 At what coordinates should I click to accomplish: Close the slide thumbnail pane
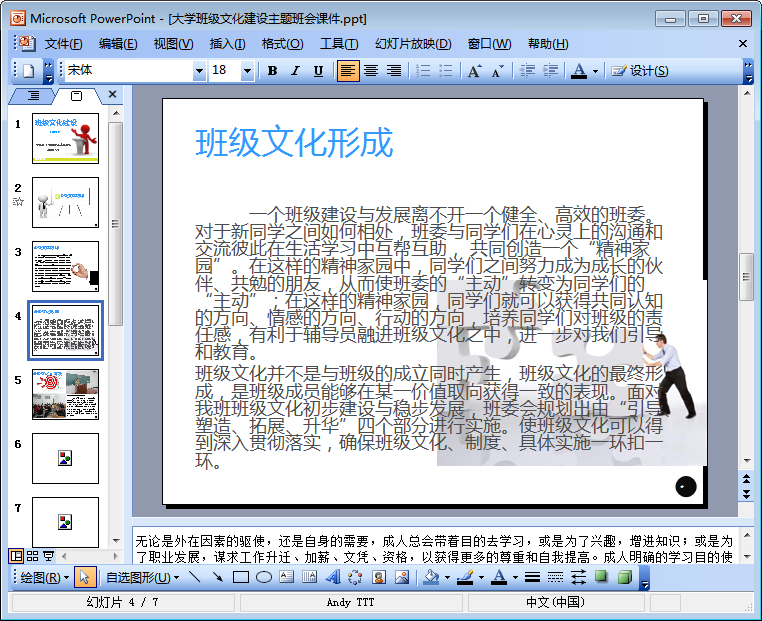[112, 94]
